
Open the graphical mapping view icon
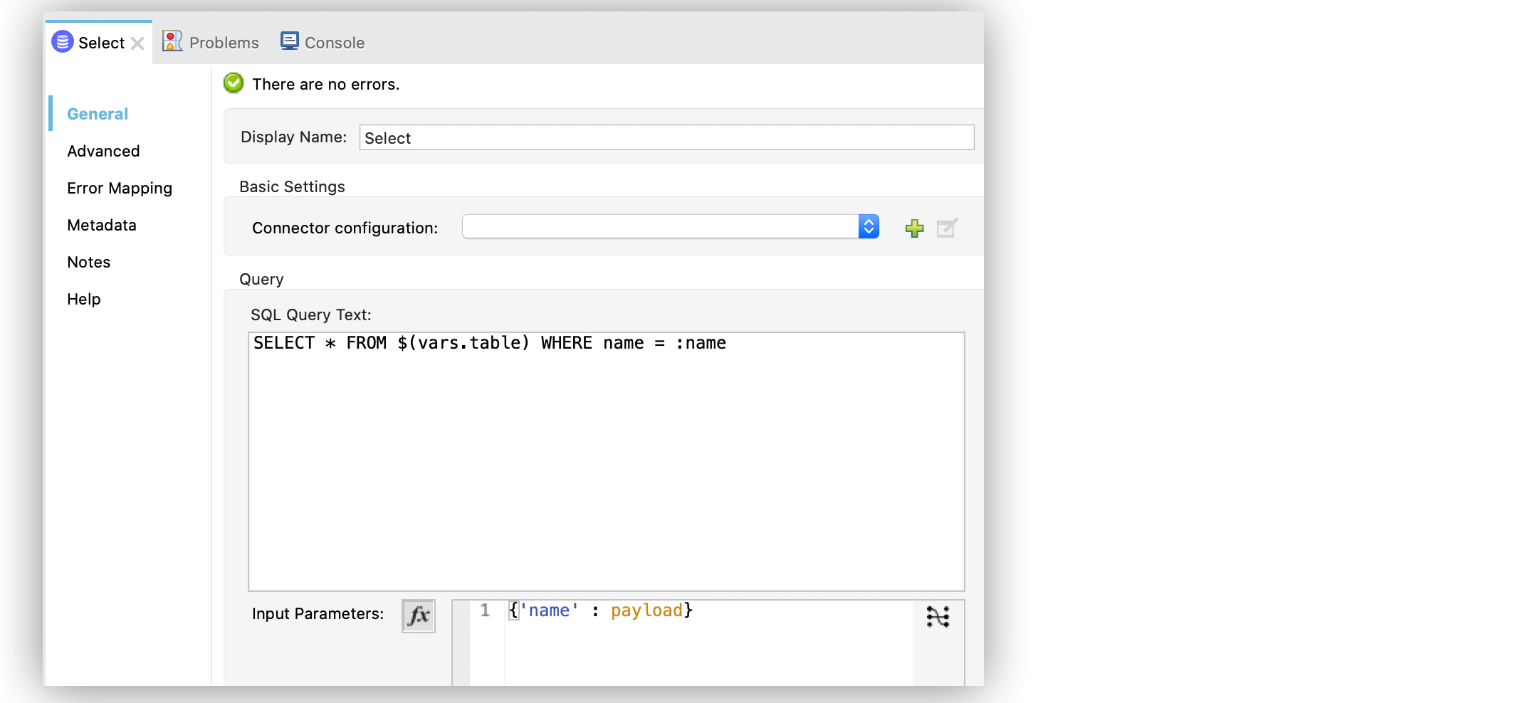point(937,617)
